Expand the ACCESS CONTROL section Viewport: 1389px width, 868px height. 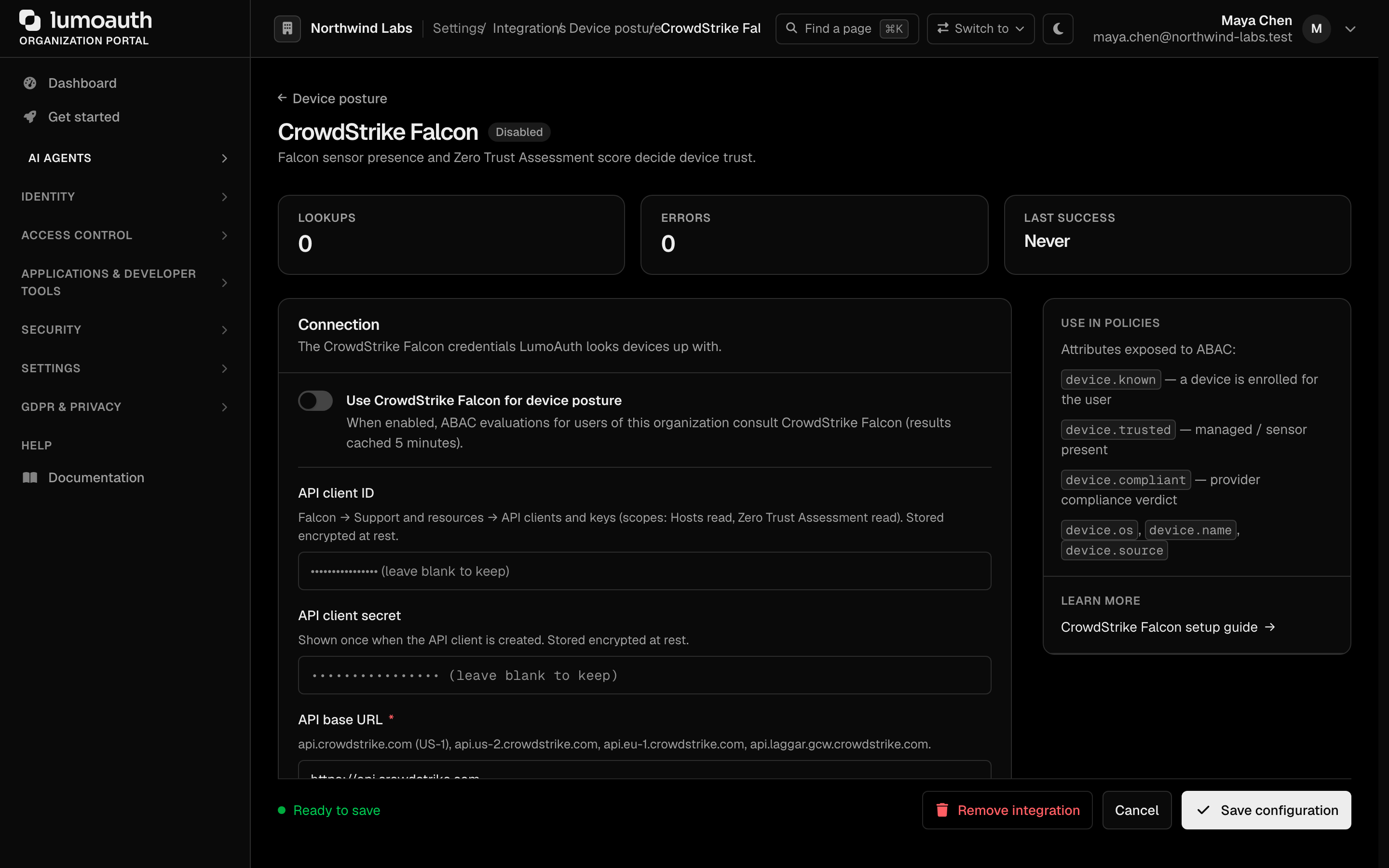(125, 235)
